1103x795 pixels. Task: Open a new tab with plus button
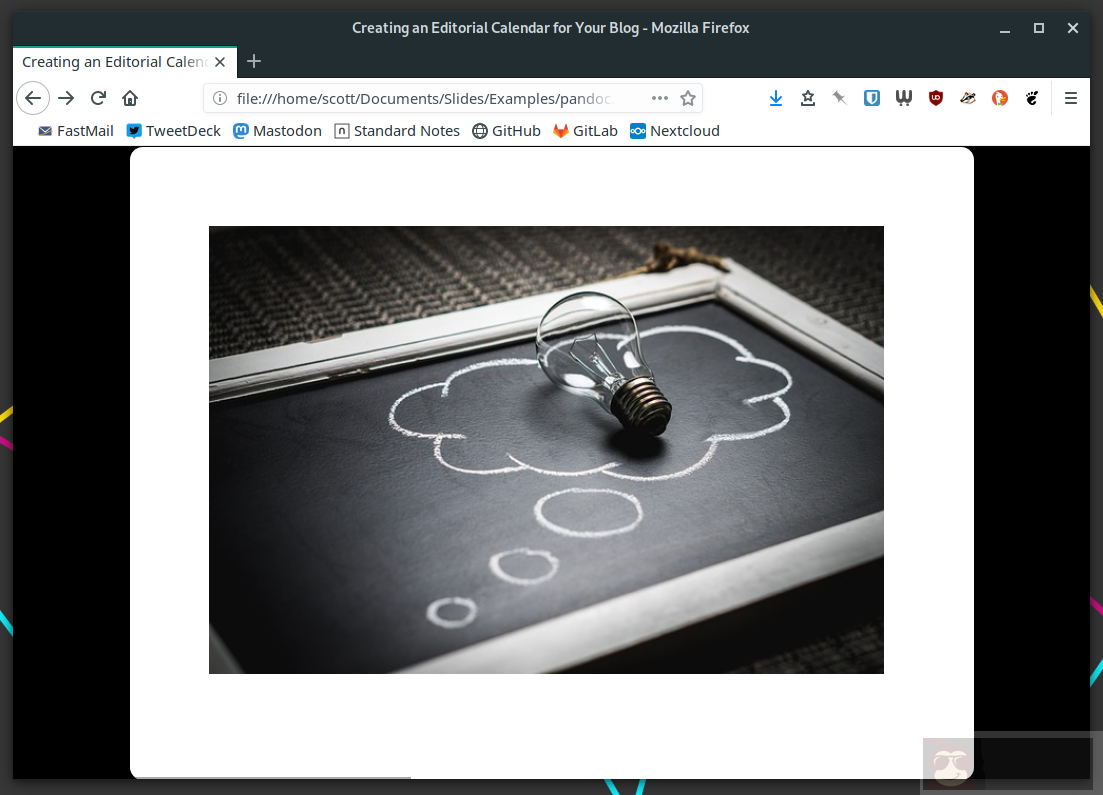254,62
